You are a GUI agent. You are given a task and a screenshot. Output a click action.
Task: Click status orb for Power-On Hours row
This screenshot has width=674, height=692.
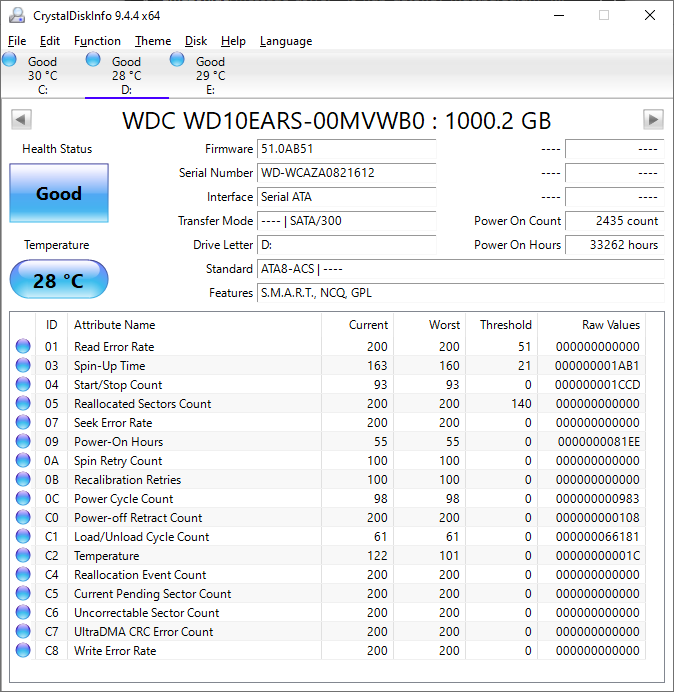[23, 441]
